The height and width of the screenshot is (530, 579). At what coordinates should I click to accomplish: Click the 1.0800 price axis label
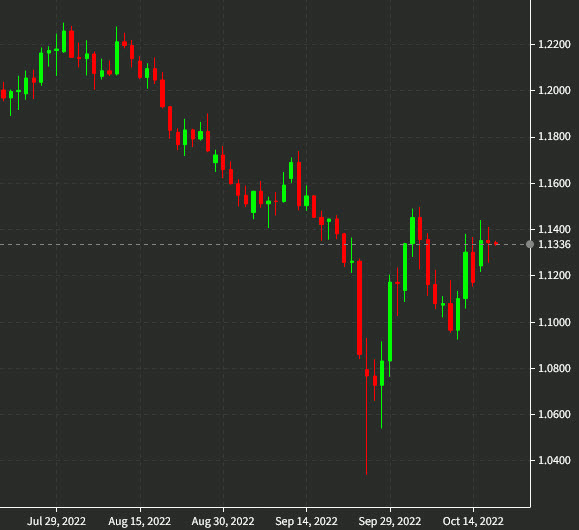(554, 368)
